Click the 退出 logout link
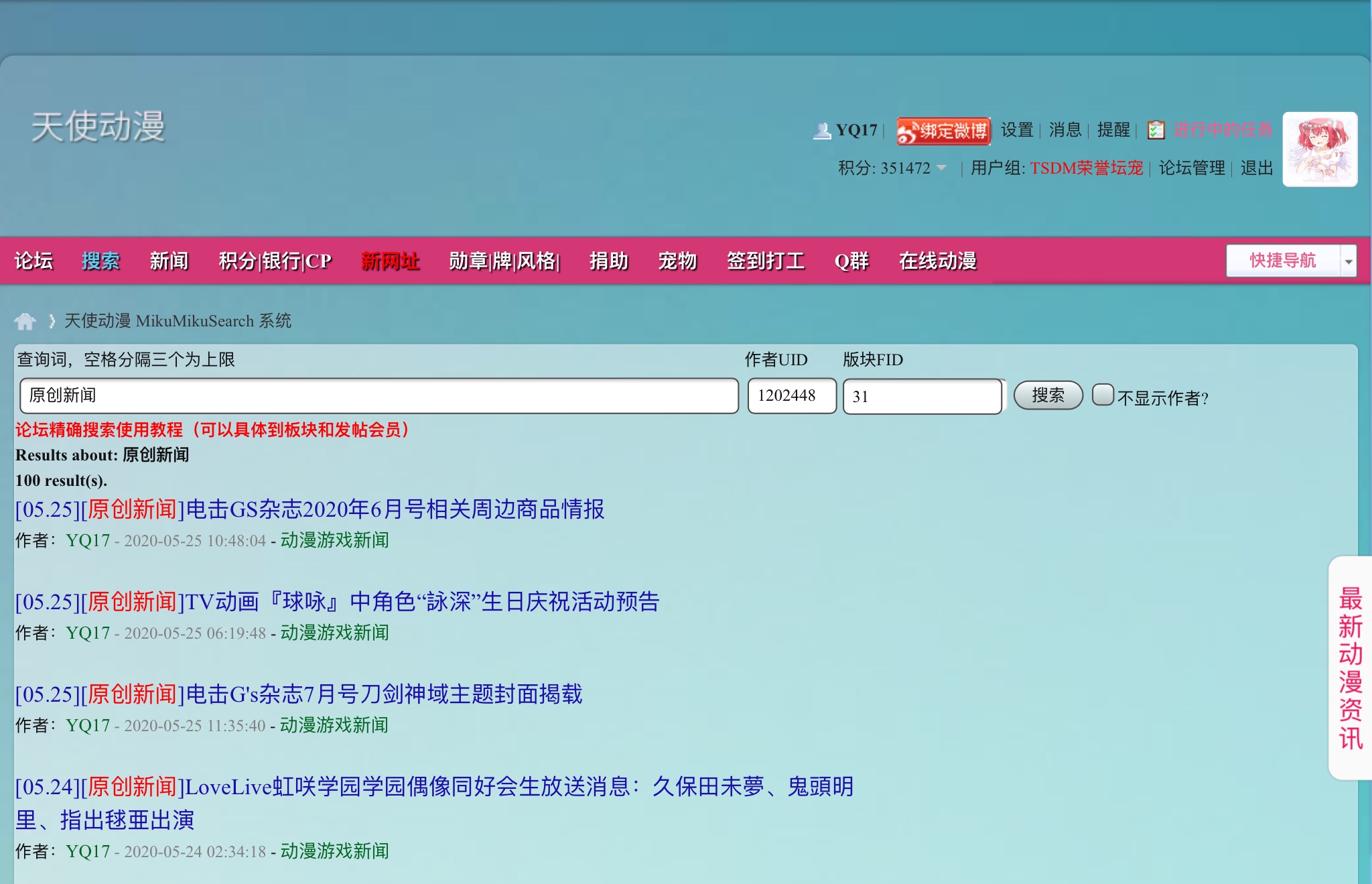Viewport: 1372px width, 884px height. [1256, 168]
